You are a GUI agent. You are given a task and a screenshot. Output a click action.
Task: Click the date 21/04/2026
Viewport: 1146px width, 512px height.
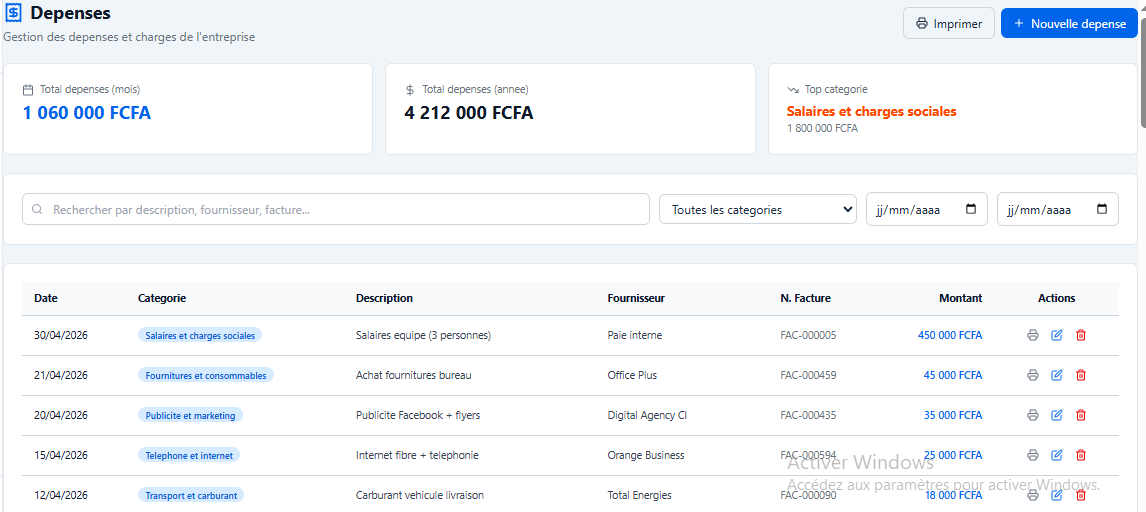[61, 375]
